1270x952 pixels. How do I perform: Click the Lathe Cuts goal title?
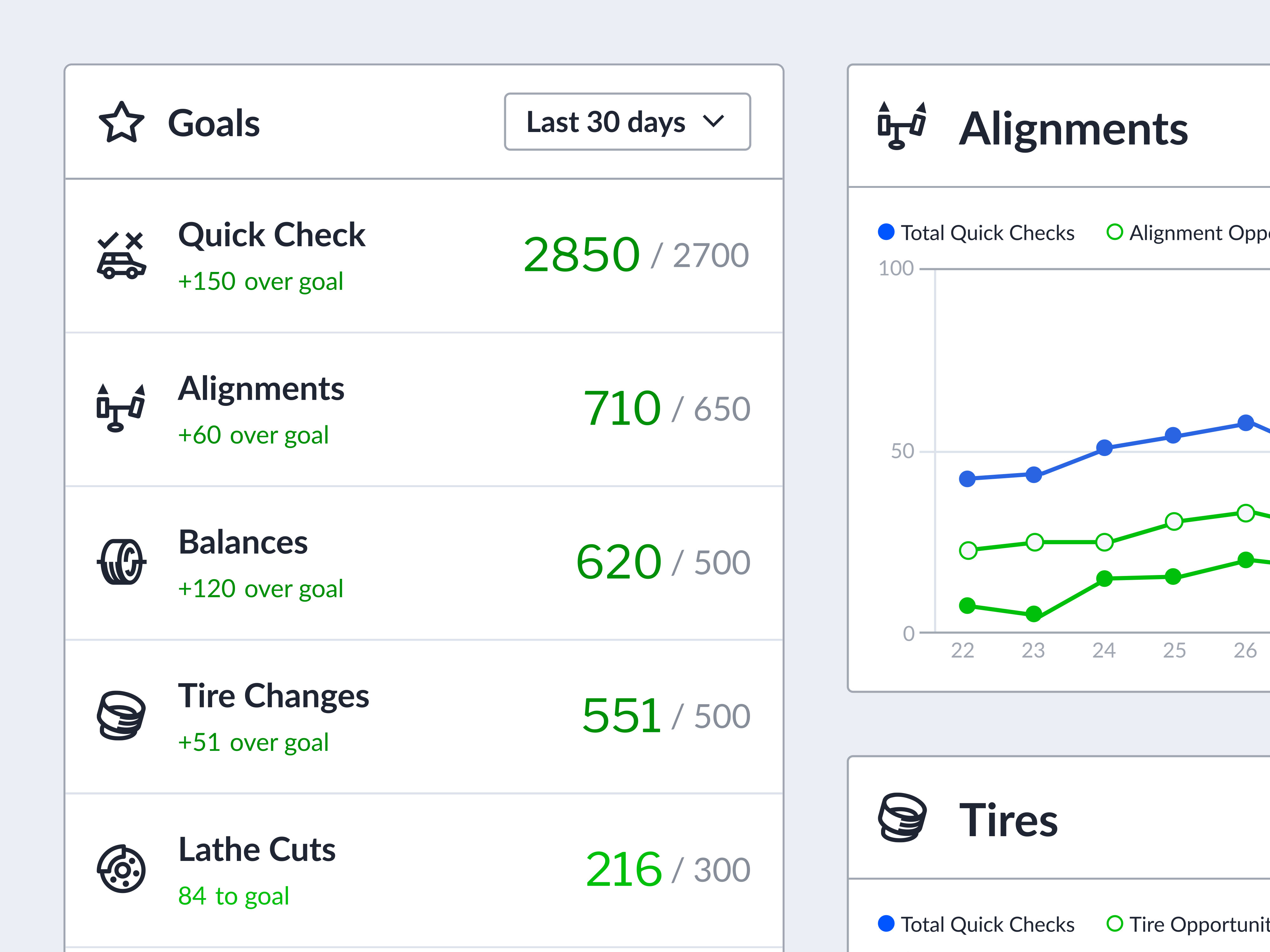pos(257,849)
